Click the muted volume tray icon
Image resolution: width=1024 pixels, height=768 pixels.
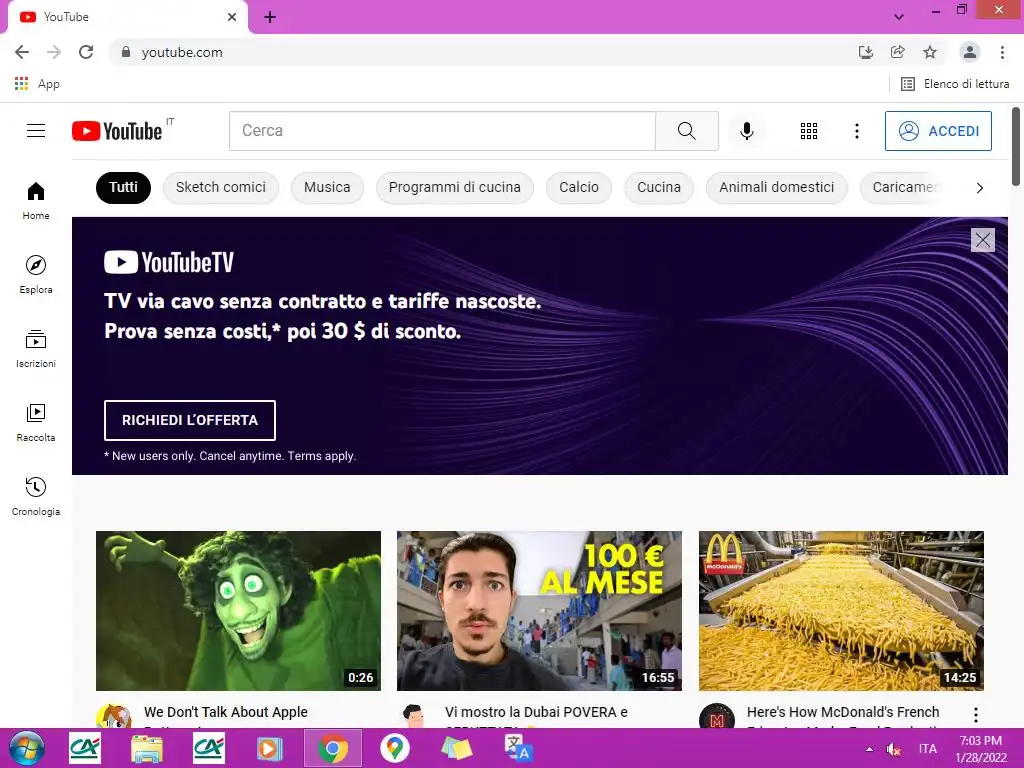tap(893, 749)
